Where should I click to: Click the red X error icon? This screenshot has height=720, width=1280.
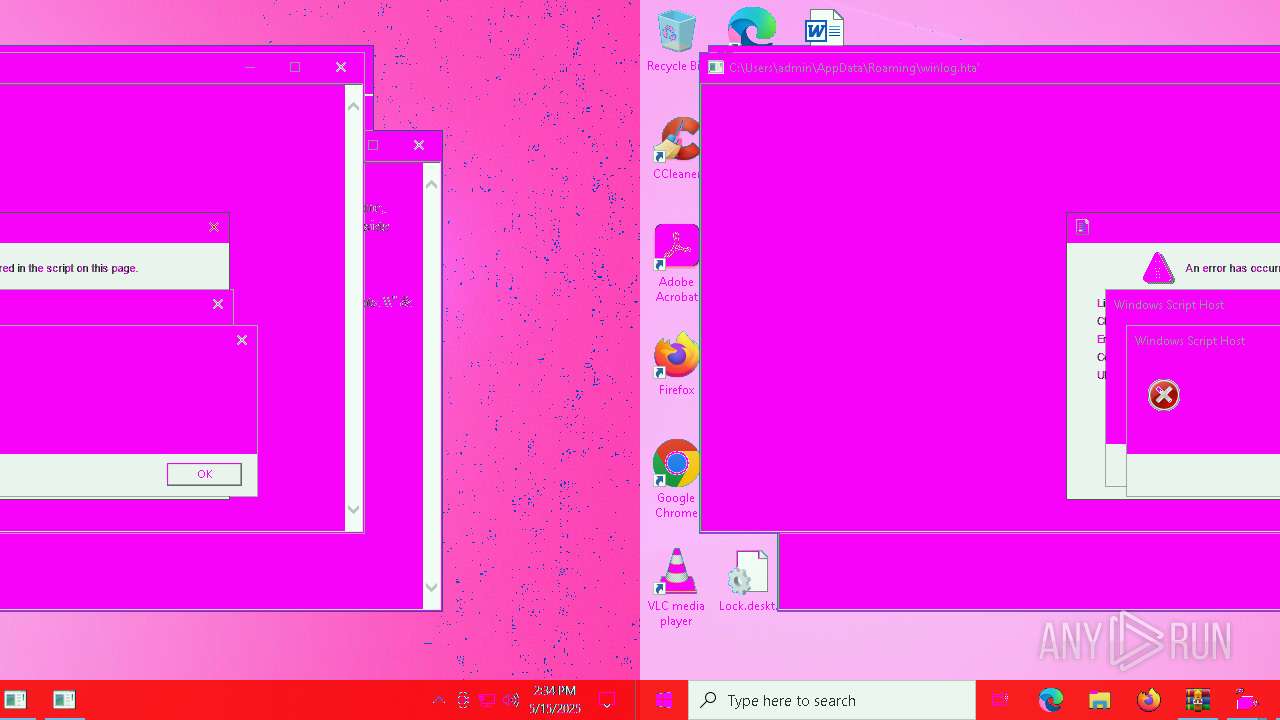point(1164,395)
